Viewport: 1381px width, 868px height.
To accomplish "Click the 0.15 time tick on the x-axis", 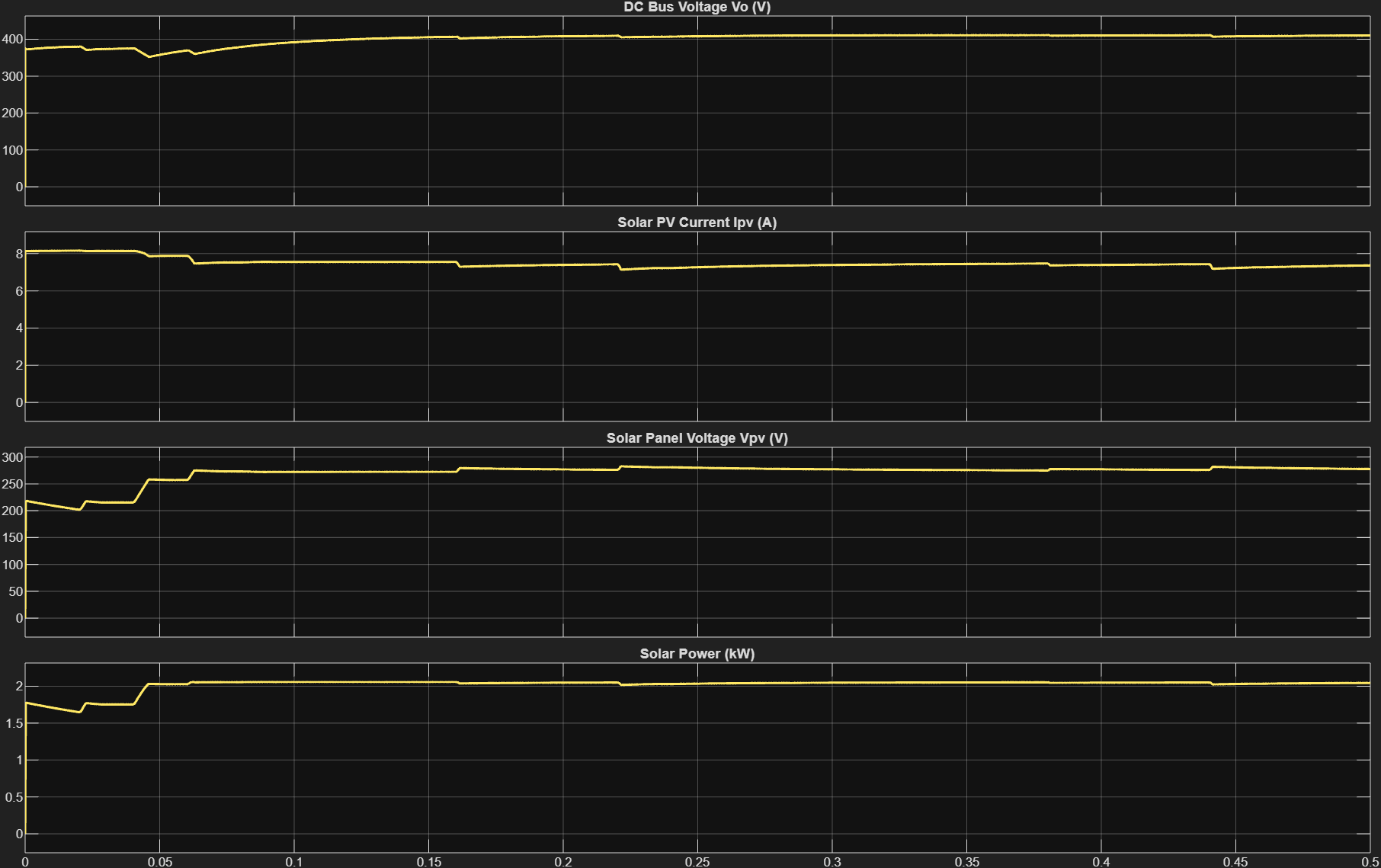I will [x=428, y=862].
